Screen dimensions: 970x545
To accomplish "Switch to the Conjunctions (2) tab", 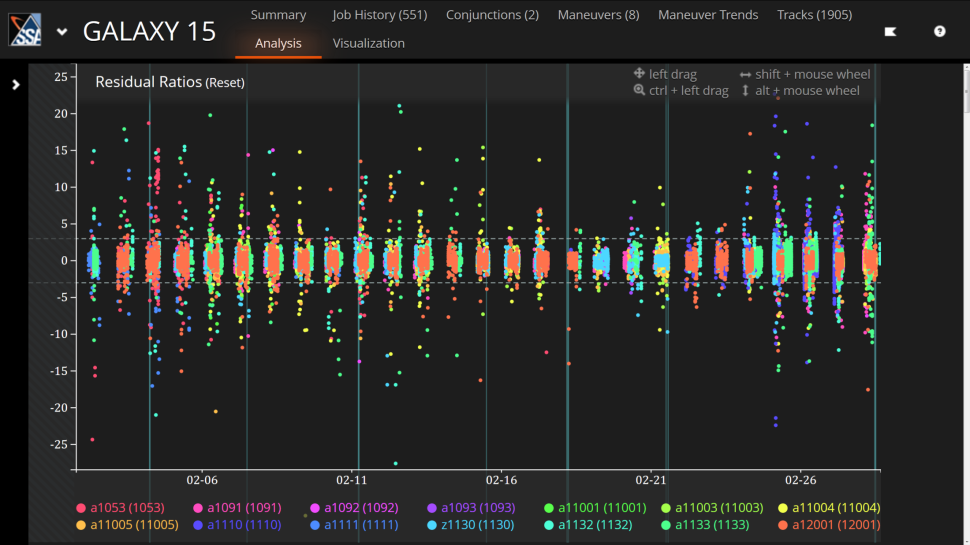I will pyautogui.click(x=492, y=15).
